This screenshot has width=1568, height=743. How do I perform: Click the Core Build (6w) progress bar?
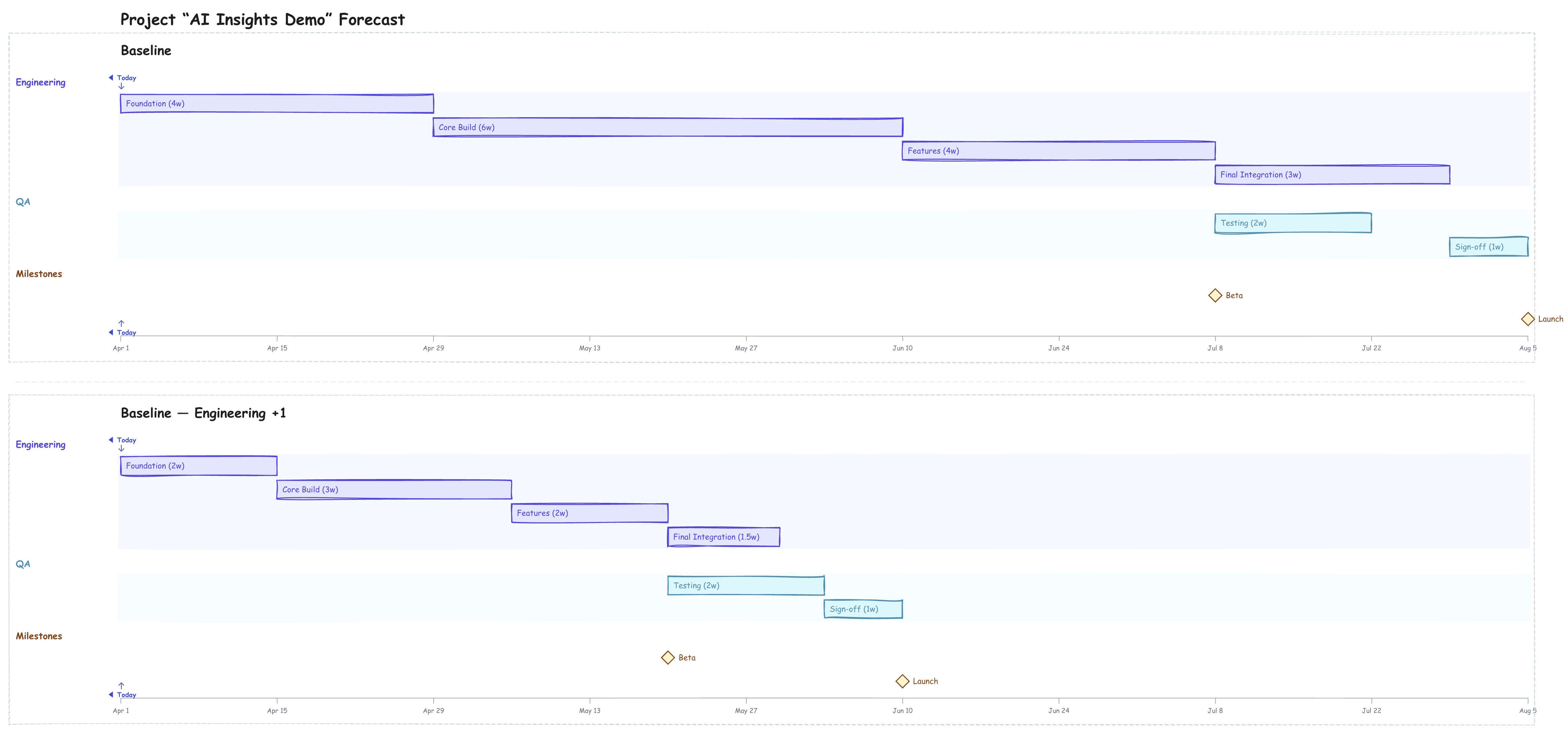667,127
